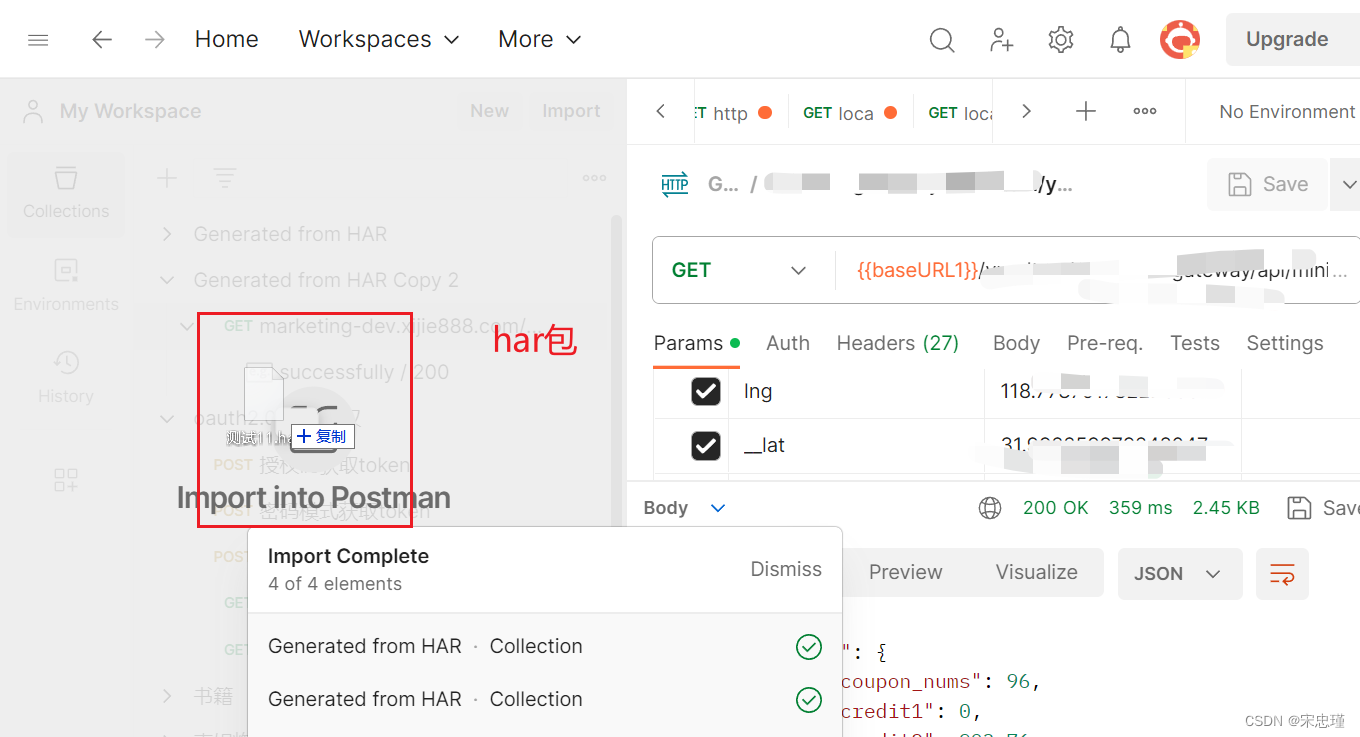Open the JSON format dropdown
Image resolution: width=1360 pixels, height=737 pixels.
tap(1180, 574)
